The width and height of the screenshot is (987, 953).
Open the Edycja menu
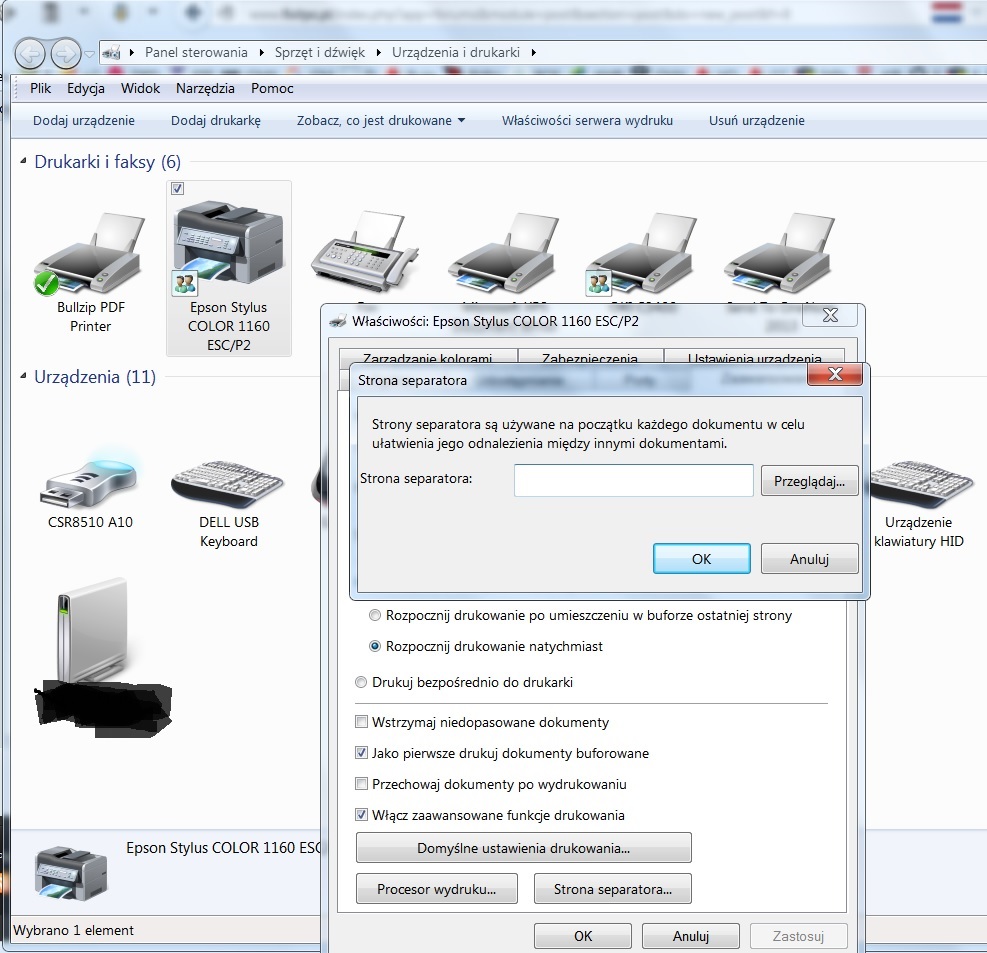point(86,88)
